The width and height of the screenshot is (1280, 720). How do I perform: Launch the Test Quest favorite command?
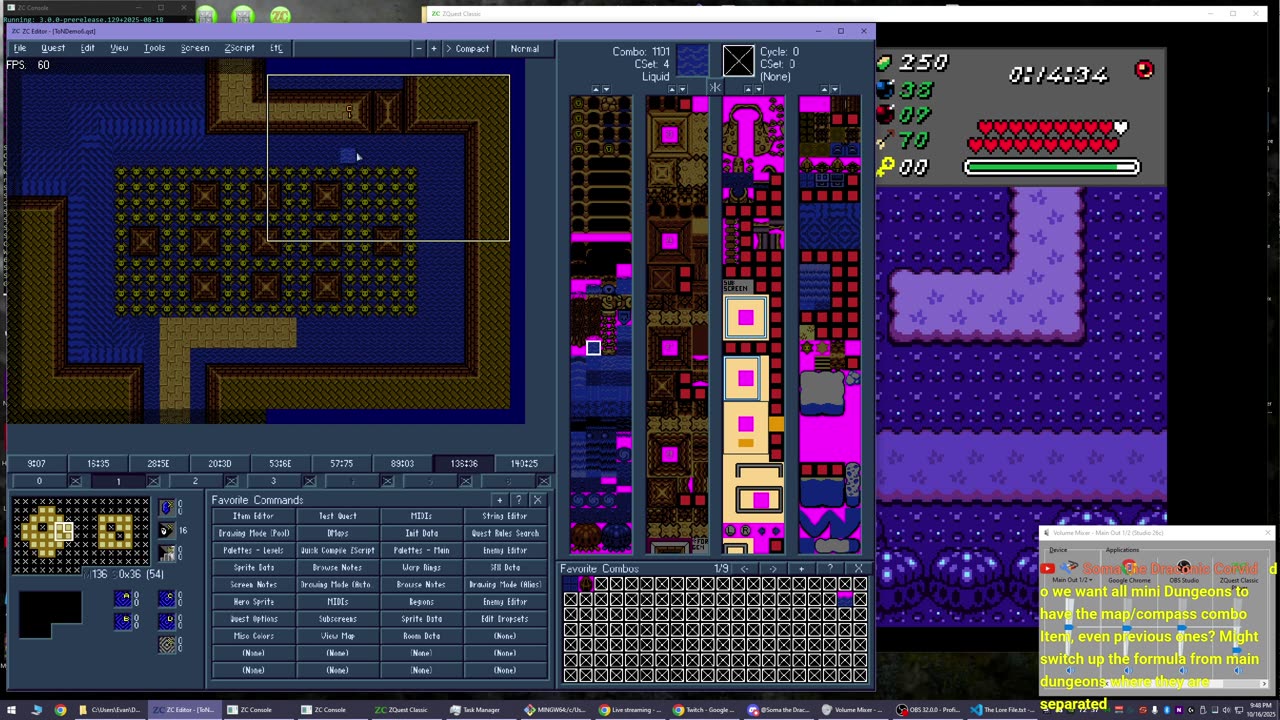pyautogui.click(x=337, y=516)
